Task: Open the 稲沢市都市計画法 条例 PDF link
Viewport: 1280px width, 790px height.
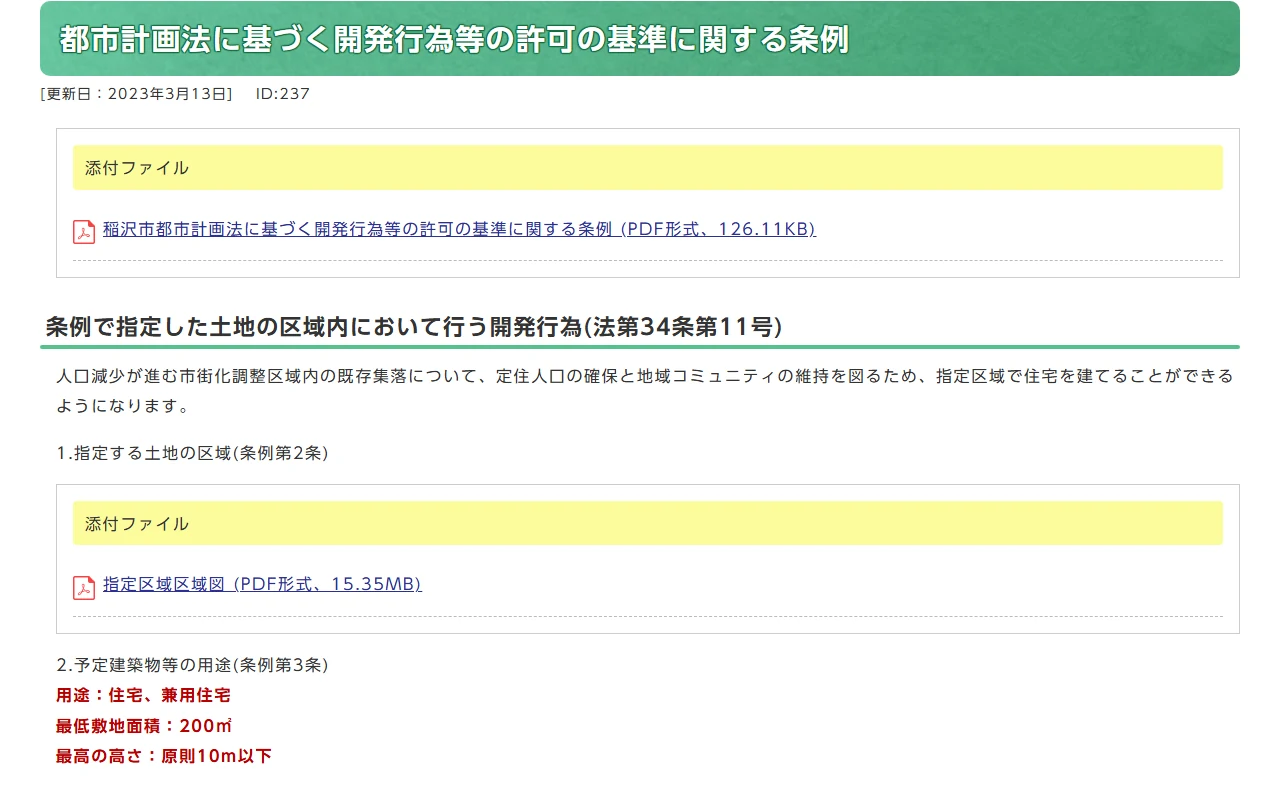Action: (459, 229)
